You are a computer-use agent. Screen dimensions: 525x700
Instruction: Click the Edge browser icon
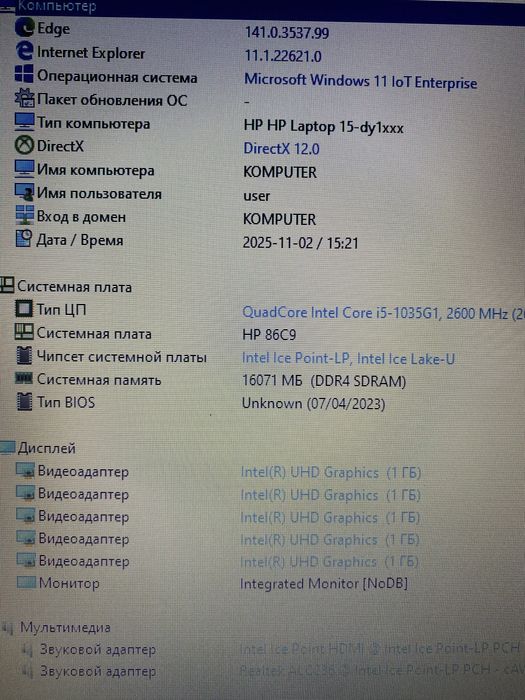click(x=24, y=28)
